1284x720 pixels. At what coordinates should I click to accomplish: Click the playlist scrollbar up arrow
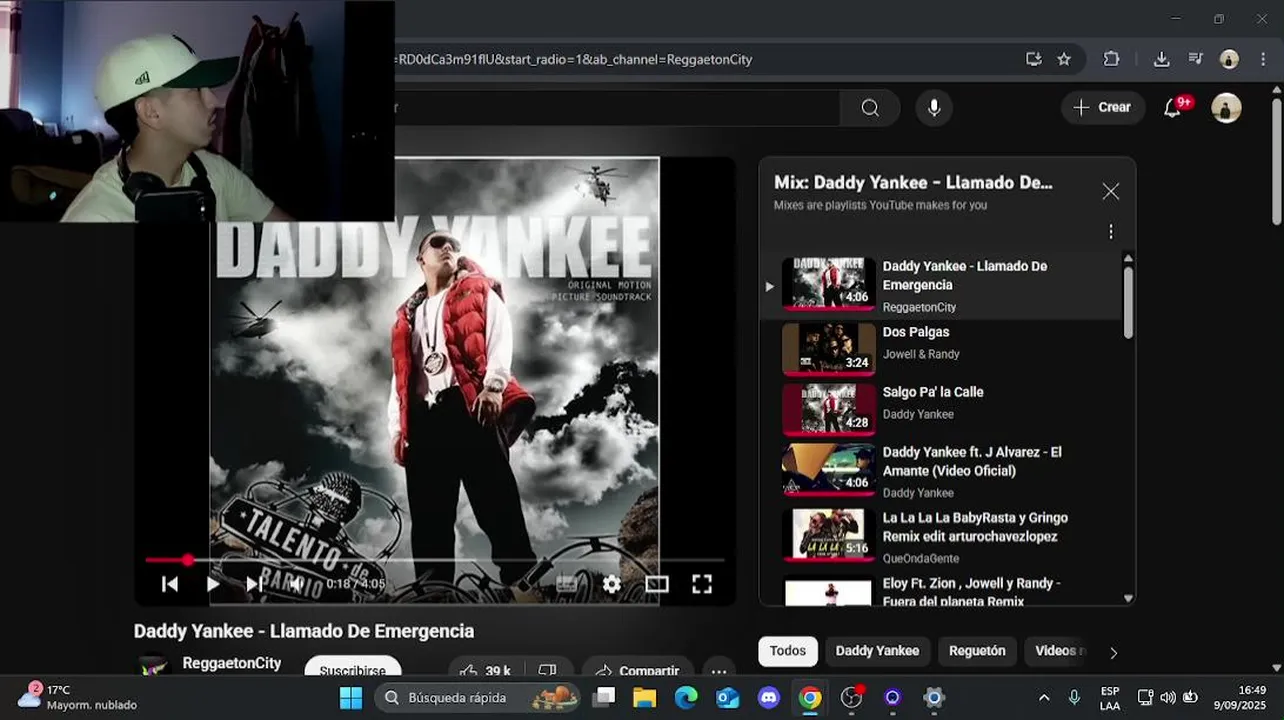1129,258
